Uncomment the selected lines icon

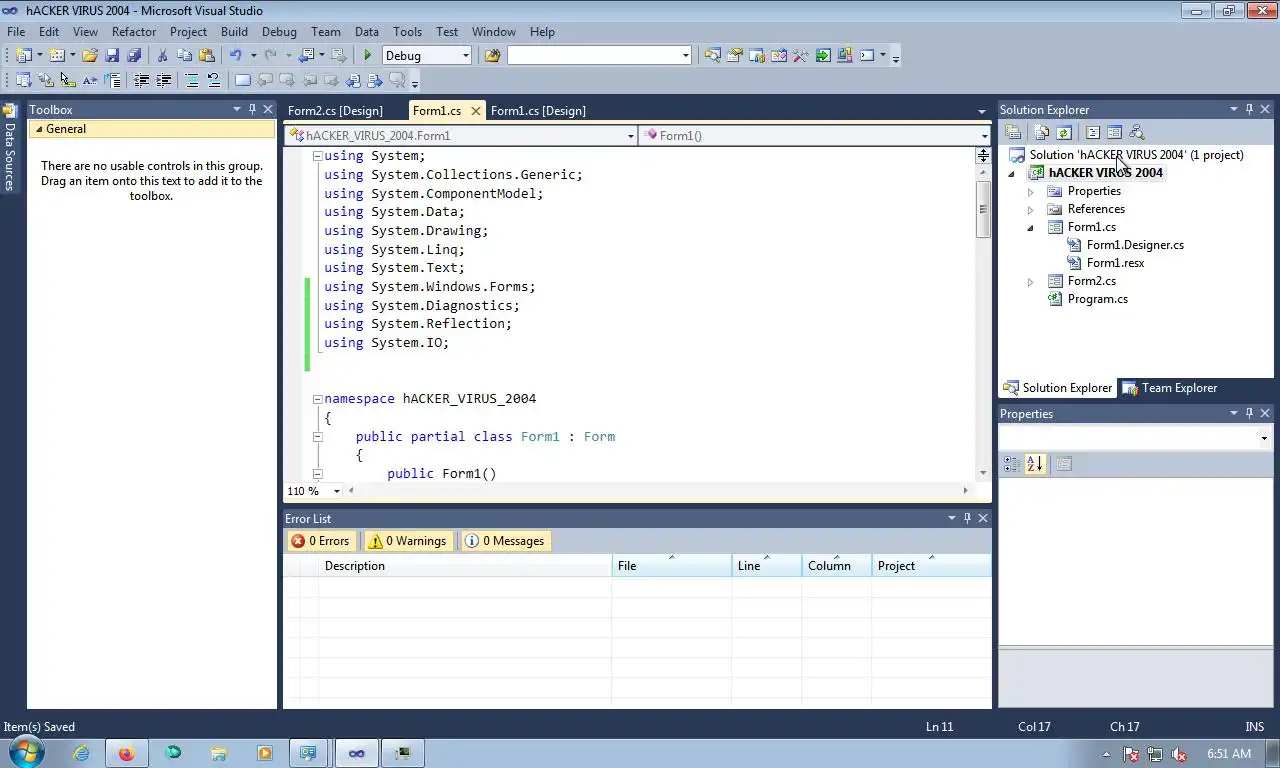click(213, 80)
